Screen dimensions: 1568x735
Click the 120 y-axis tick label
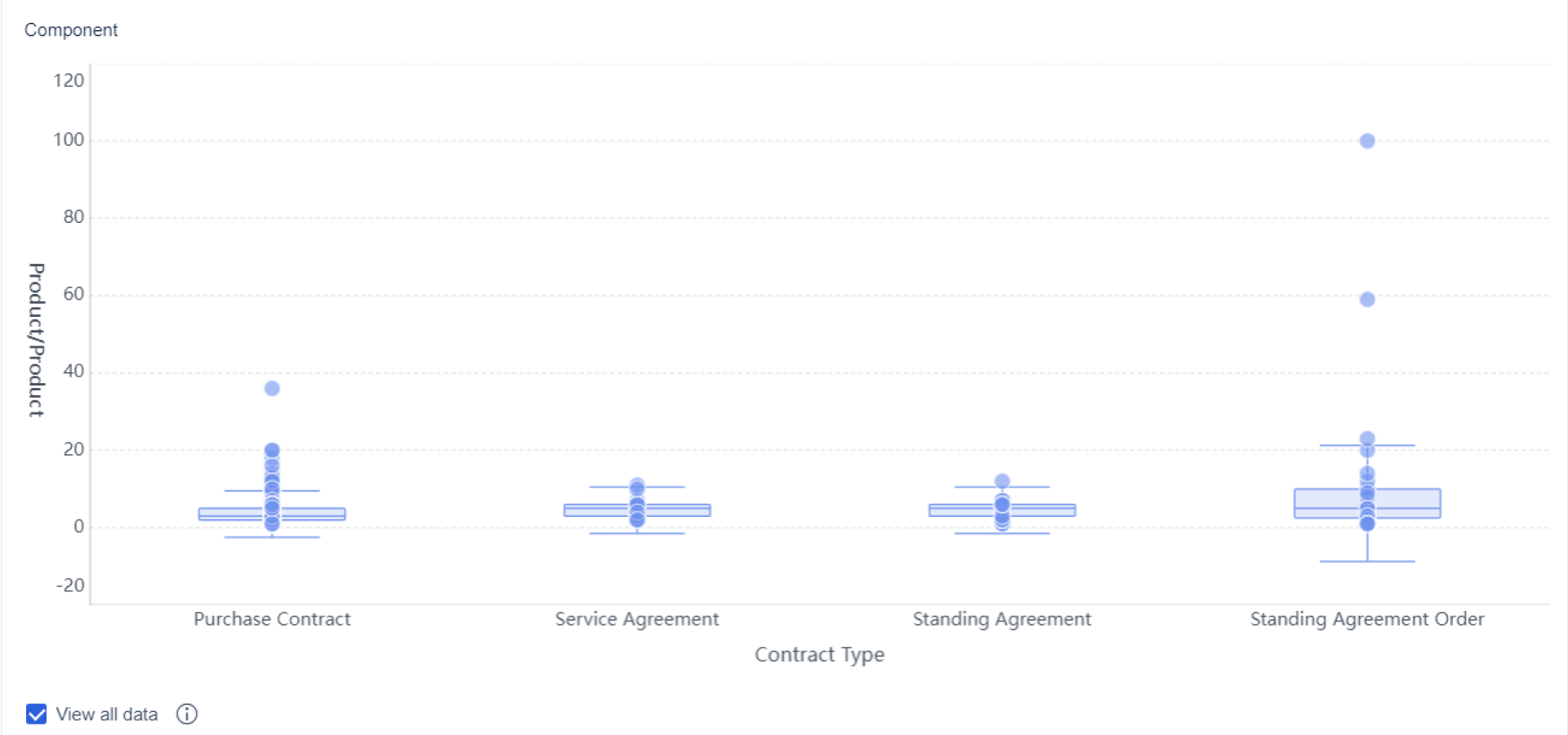(x=69, y=81)
